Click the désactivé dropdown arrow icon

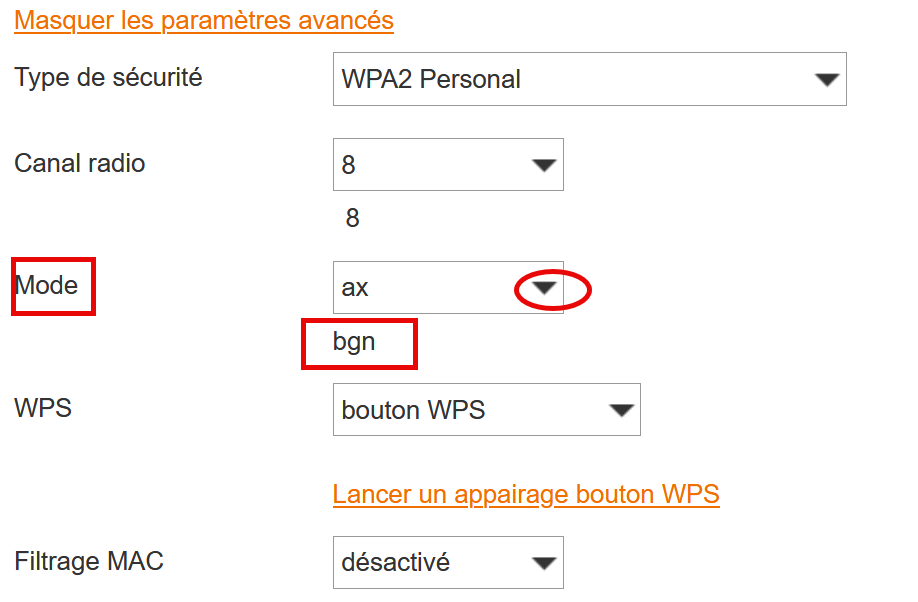pyautogui.click(x=546, y=562)
